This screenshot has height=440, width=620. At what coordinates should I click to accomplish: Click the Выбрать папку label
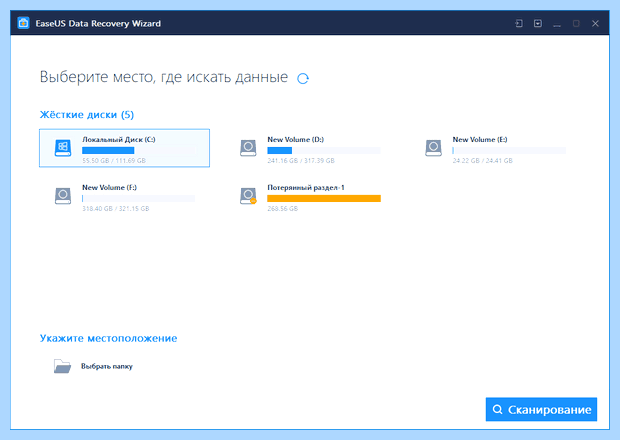(107, 366)
